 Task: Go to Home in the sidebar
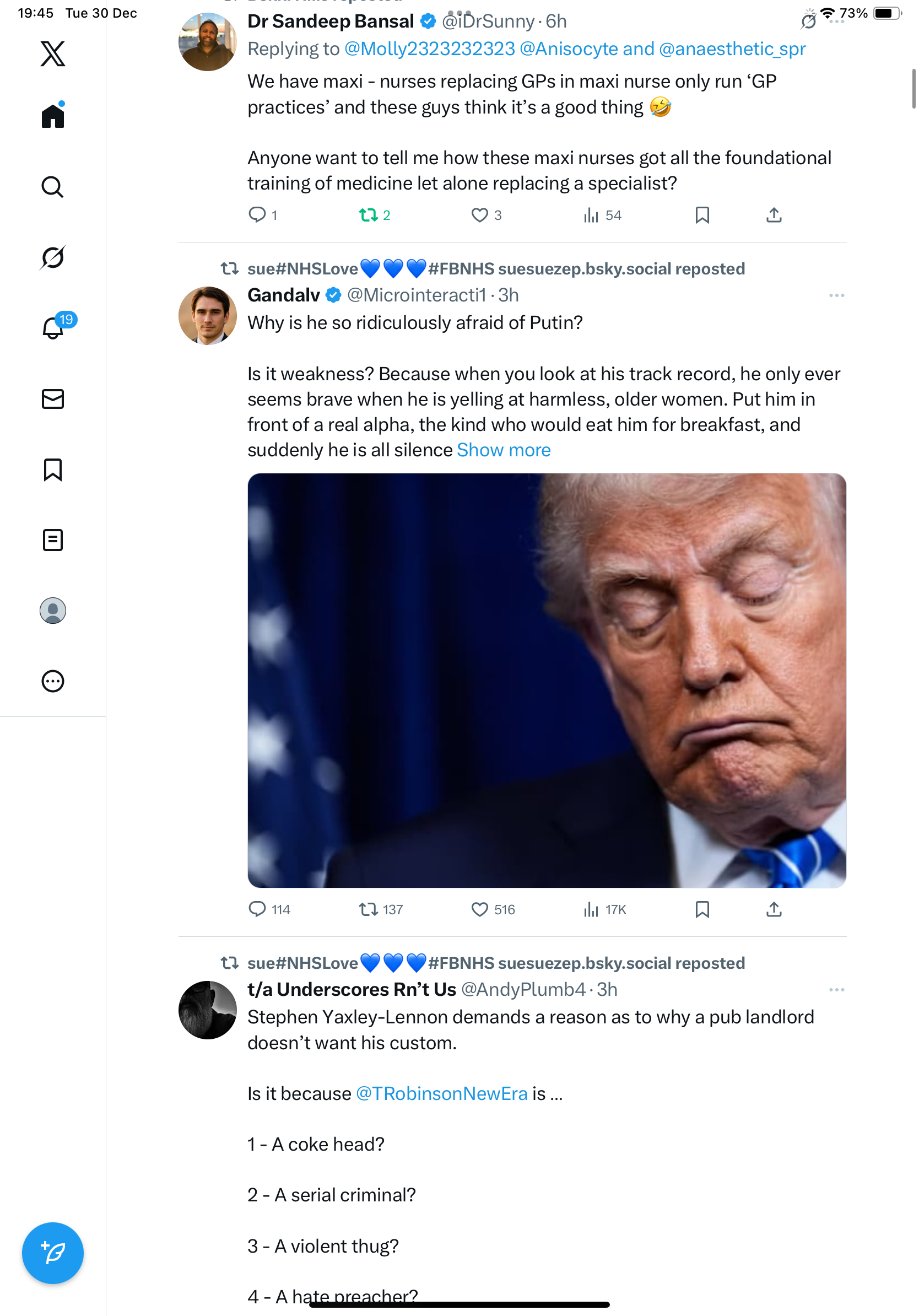(53, 116)
